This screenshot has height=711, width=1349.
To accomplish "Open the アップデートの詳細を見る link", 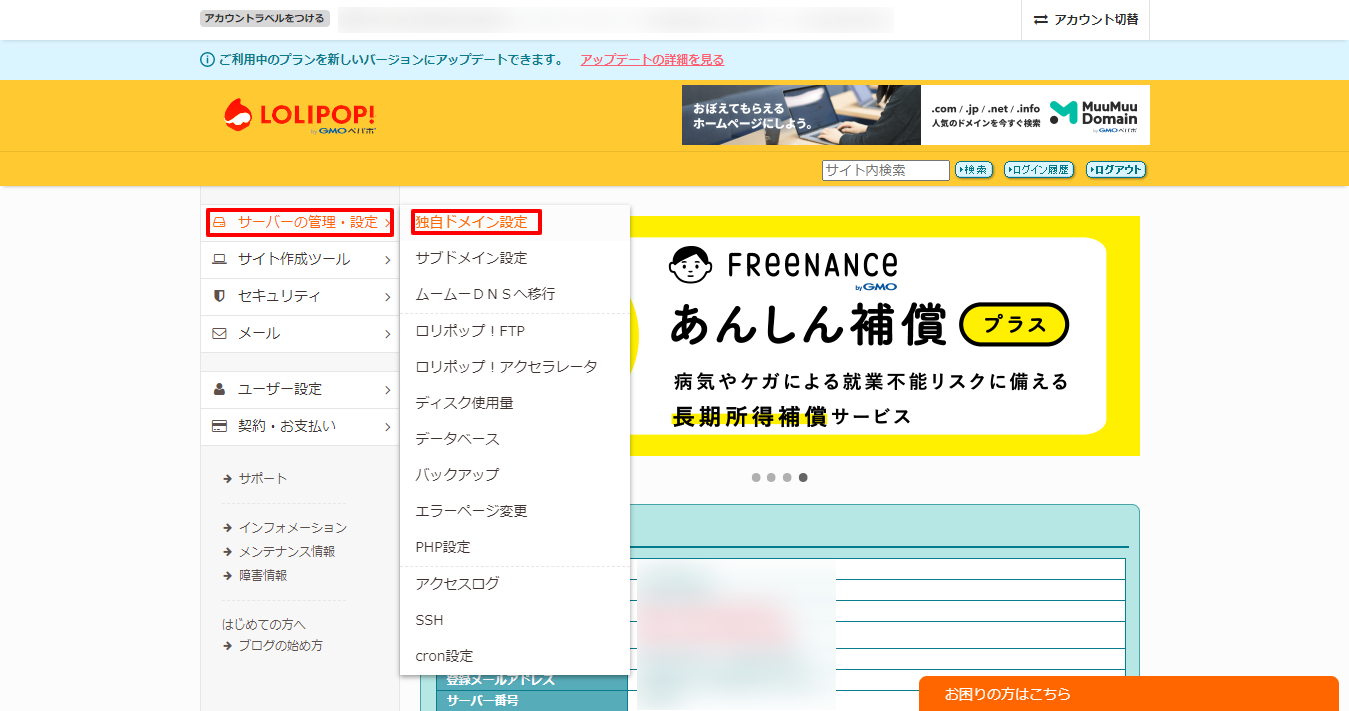I will (650, 59).
